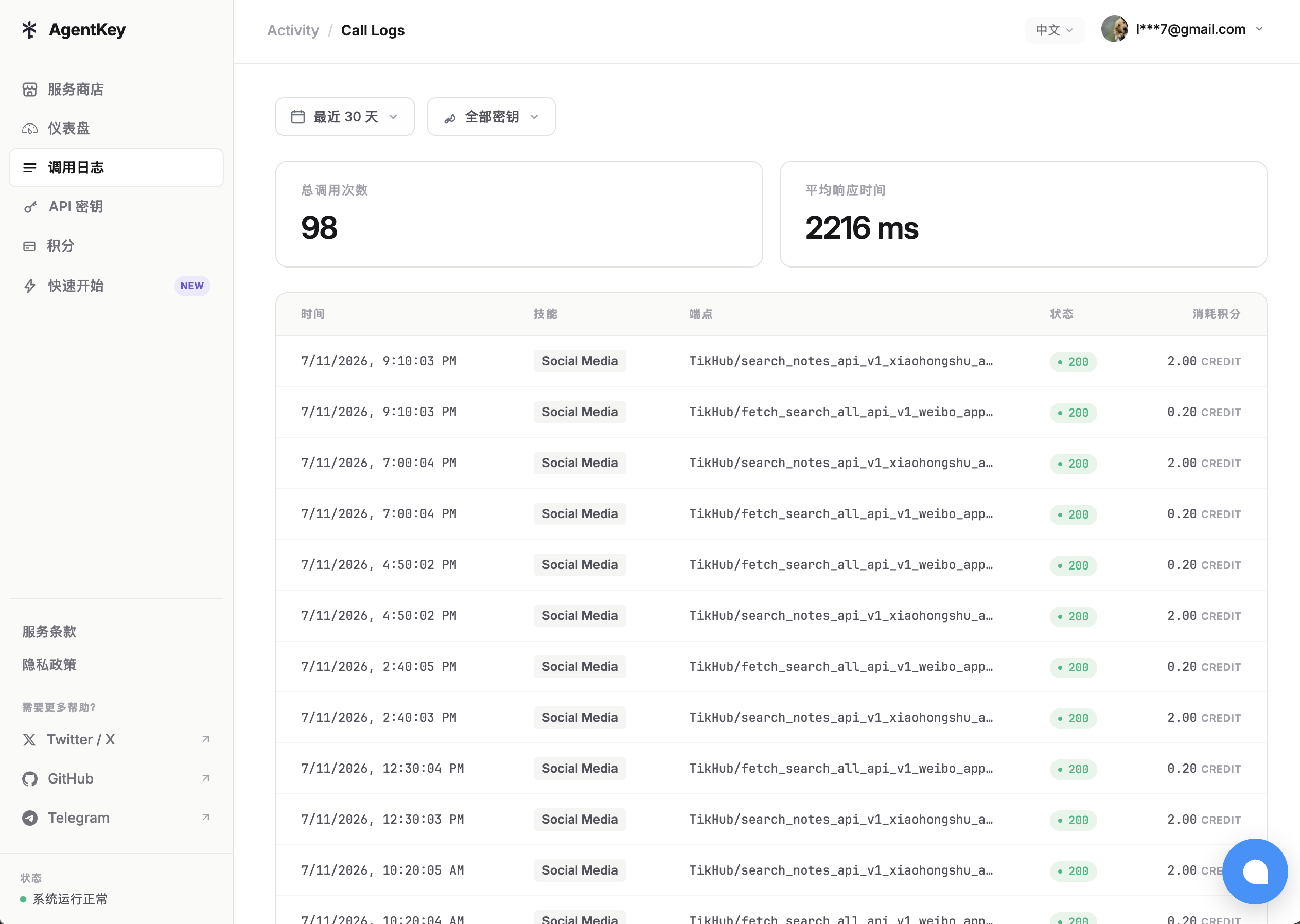Click the API 密钥 key icon

30,207
